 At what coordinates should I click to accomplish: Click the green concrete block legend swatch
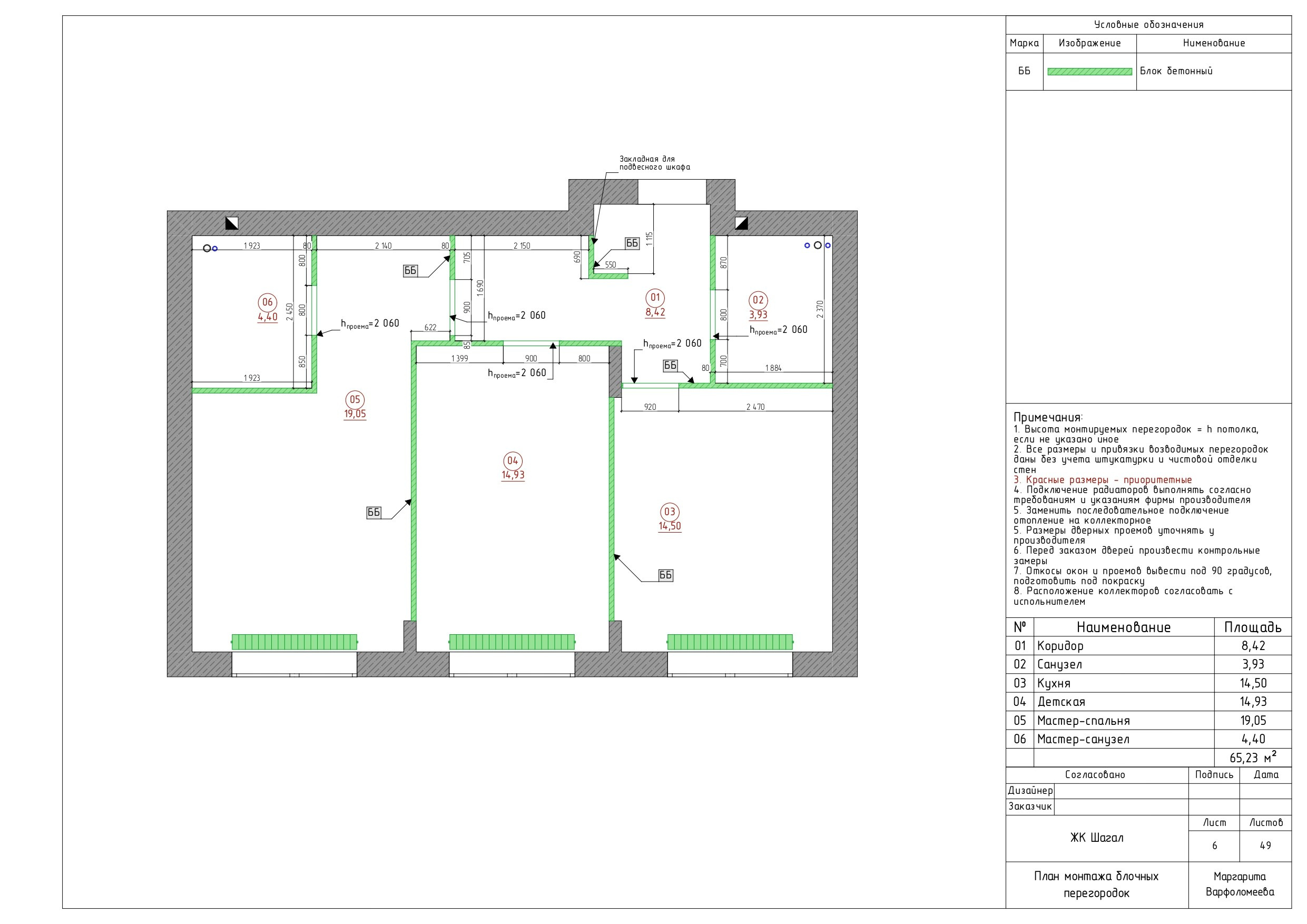pyautogui.click(x=1089, y=72)
